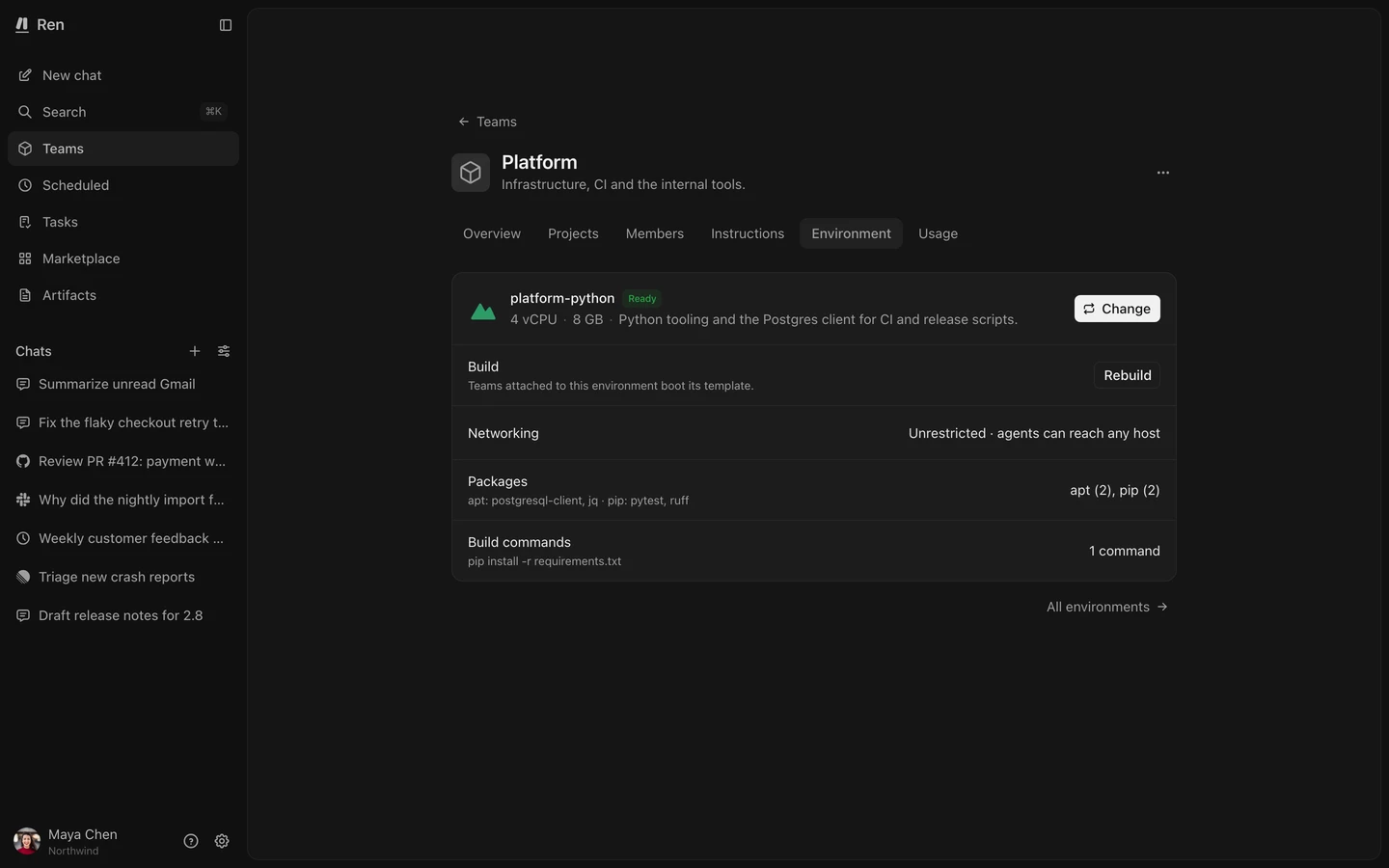Viewport: 1389px width, 868px height.
Task: Open the Weekly customer feedback chat
Action: [x=123, y=538]
